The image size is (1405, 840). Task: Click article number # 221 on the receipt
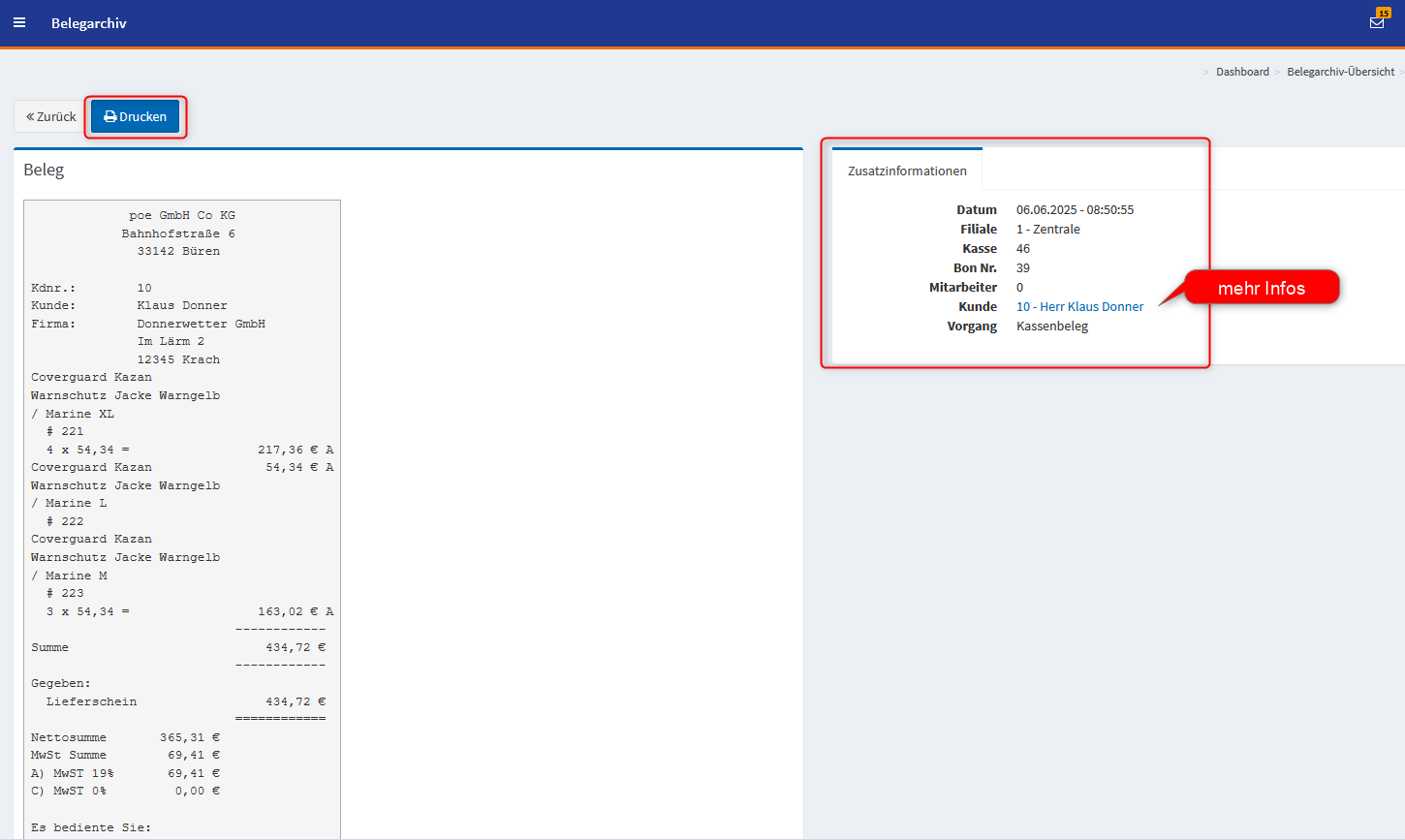click(x=65, y=431)
